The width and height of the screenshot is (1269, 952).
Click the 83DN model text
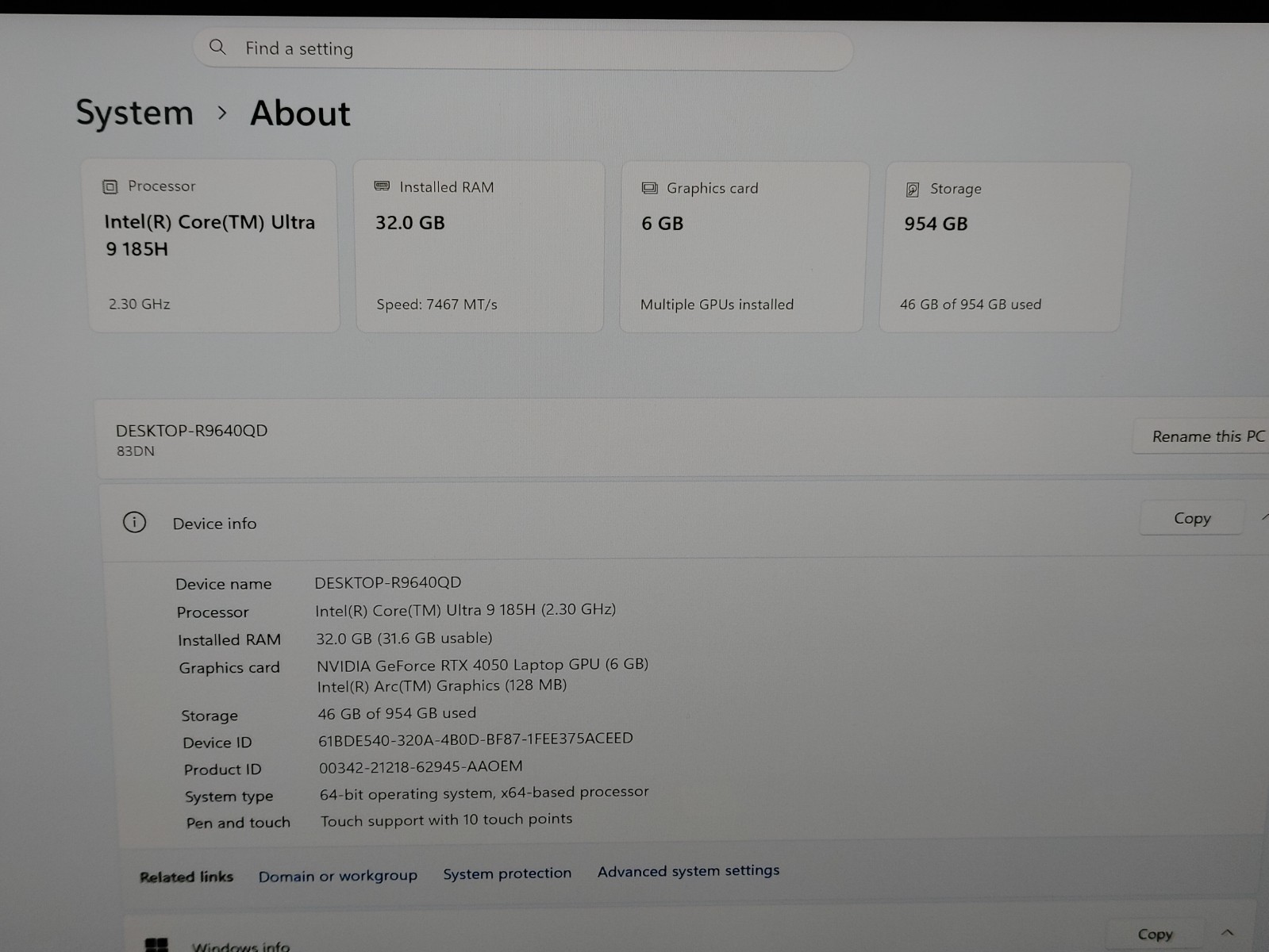136,451
